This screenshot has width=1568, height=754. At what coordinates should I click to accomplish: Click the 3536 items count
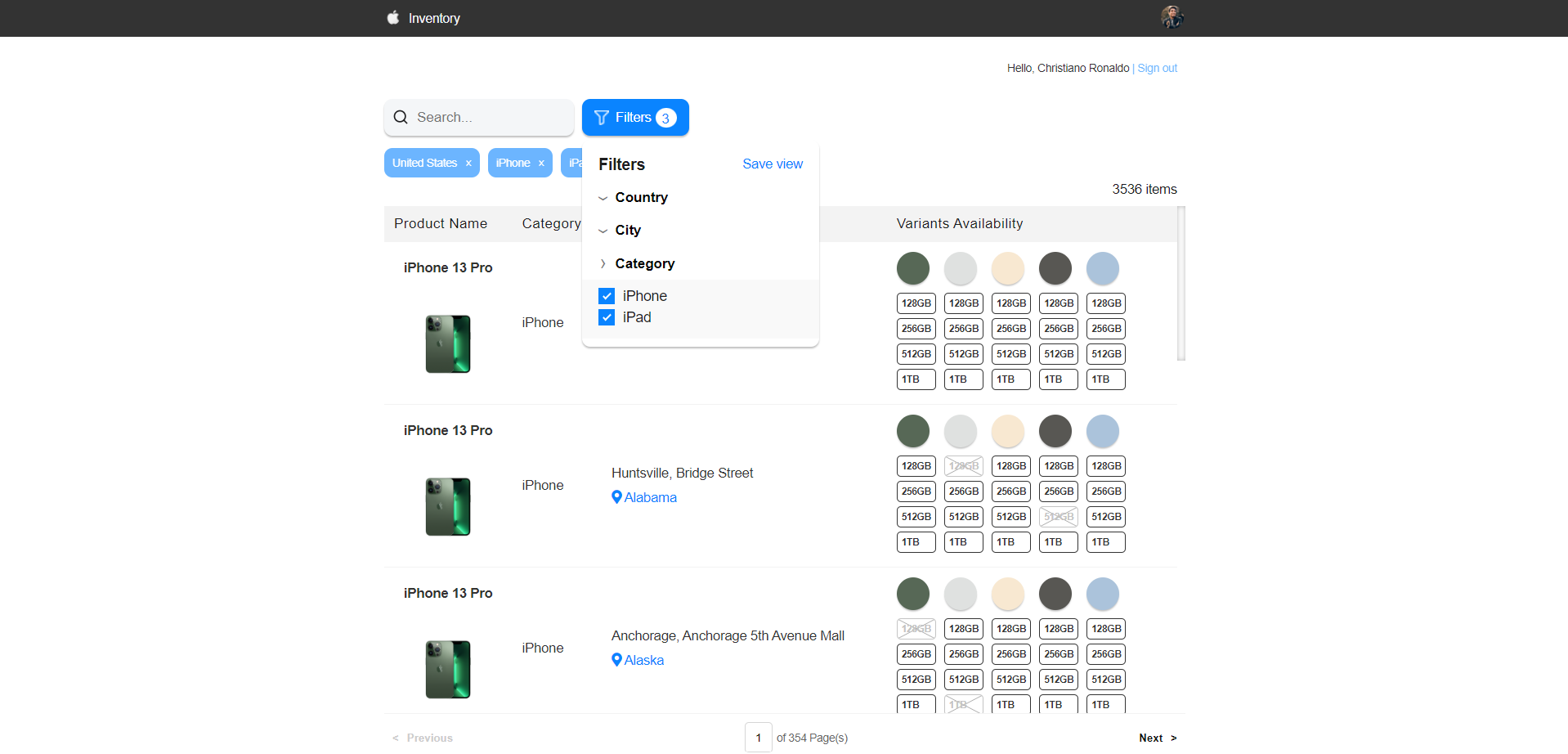point(1145,189)
